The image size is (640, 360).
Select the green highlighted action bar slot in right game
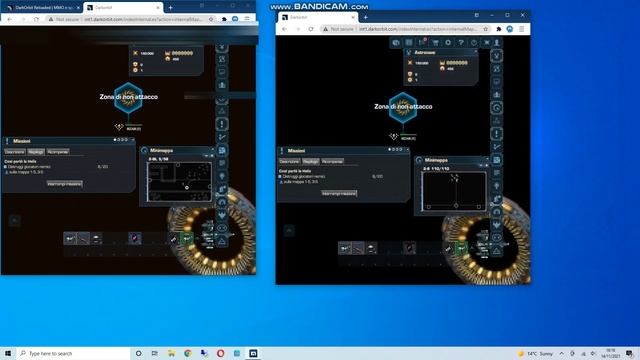point(461,248)
